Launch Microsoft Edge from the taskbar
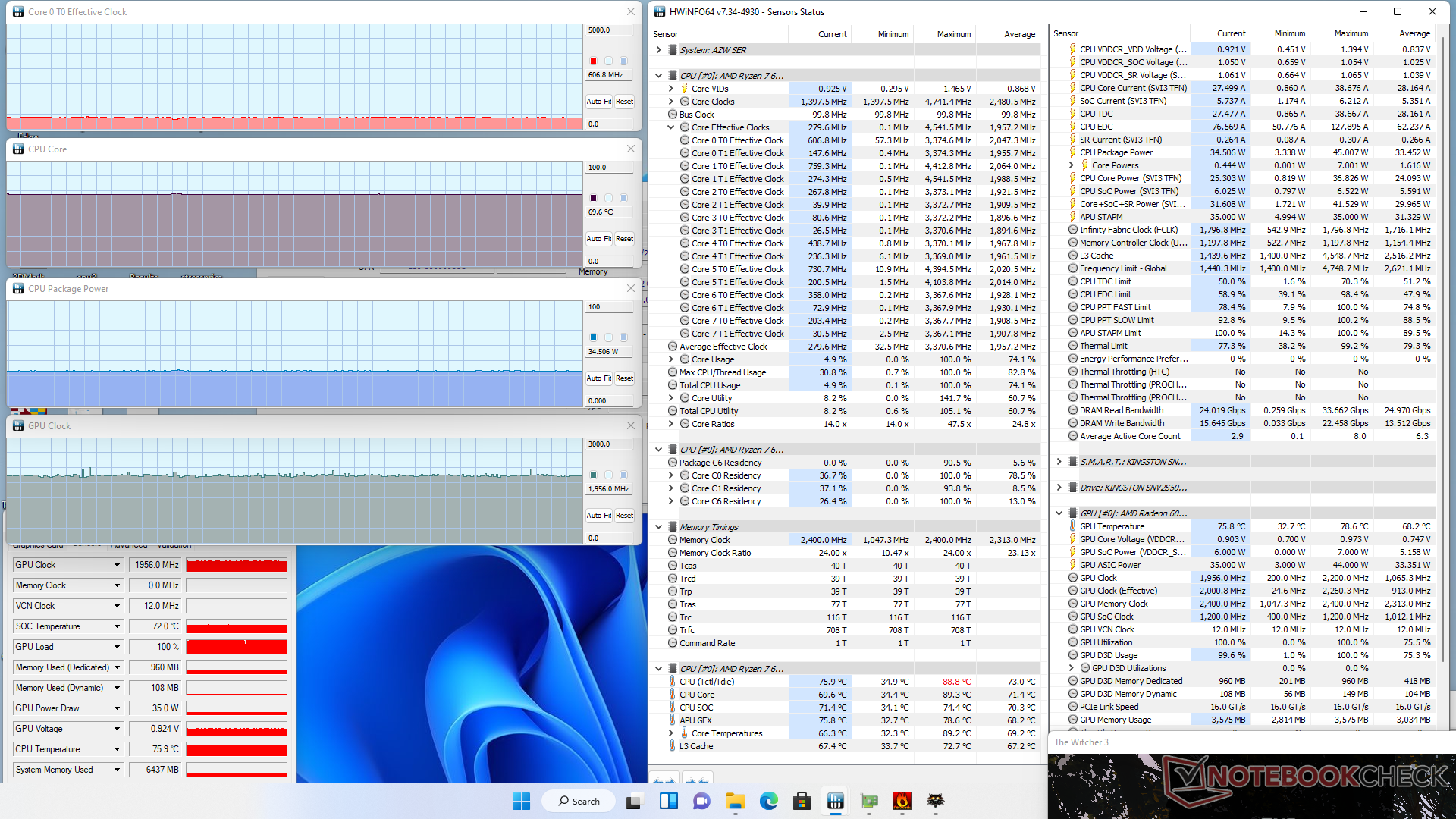Screen dimensions: 1456x819 768,801
